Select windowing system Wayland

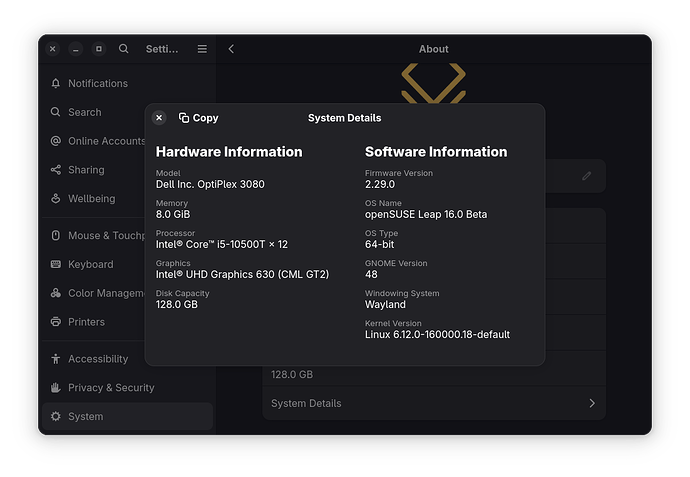coord(385,305)
